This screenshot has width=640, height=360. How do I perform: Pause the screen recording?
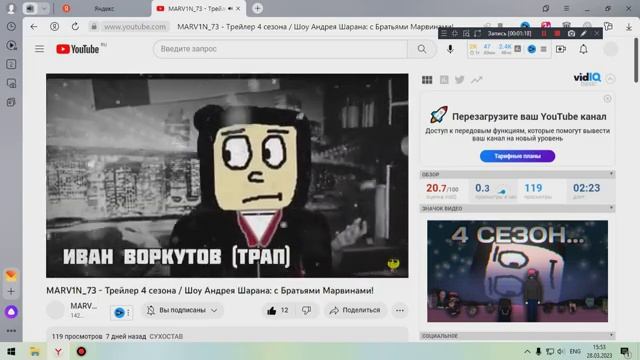tap(544, 33)
